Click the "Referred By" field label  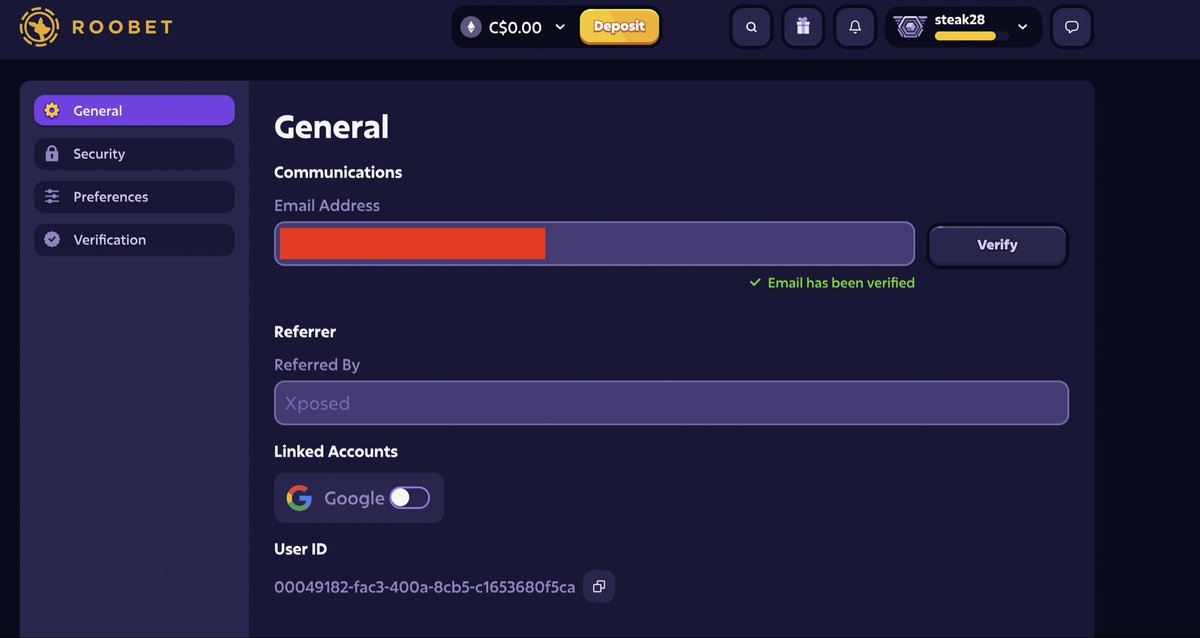pyautogui.click(x=317, y=365)
